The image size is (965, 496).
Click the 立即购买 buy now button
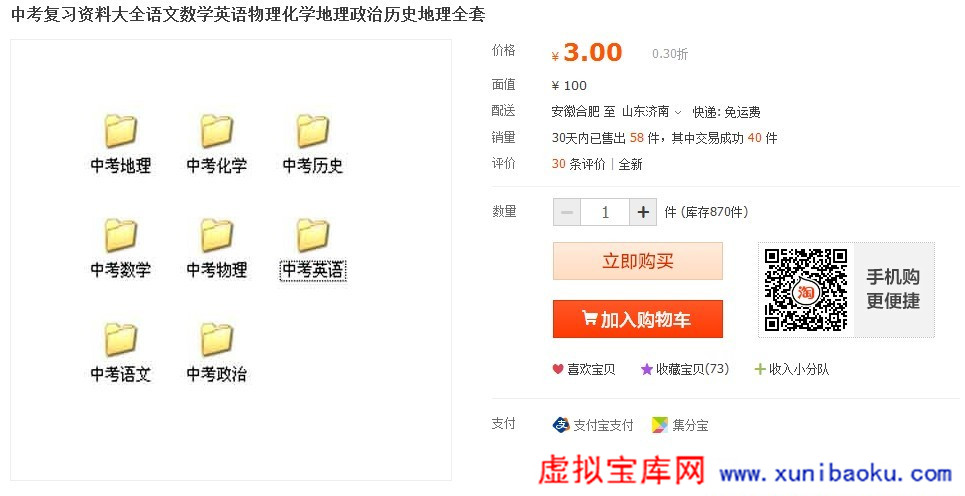coord(638,261)
